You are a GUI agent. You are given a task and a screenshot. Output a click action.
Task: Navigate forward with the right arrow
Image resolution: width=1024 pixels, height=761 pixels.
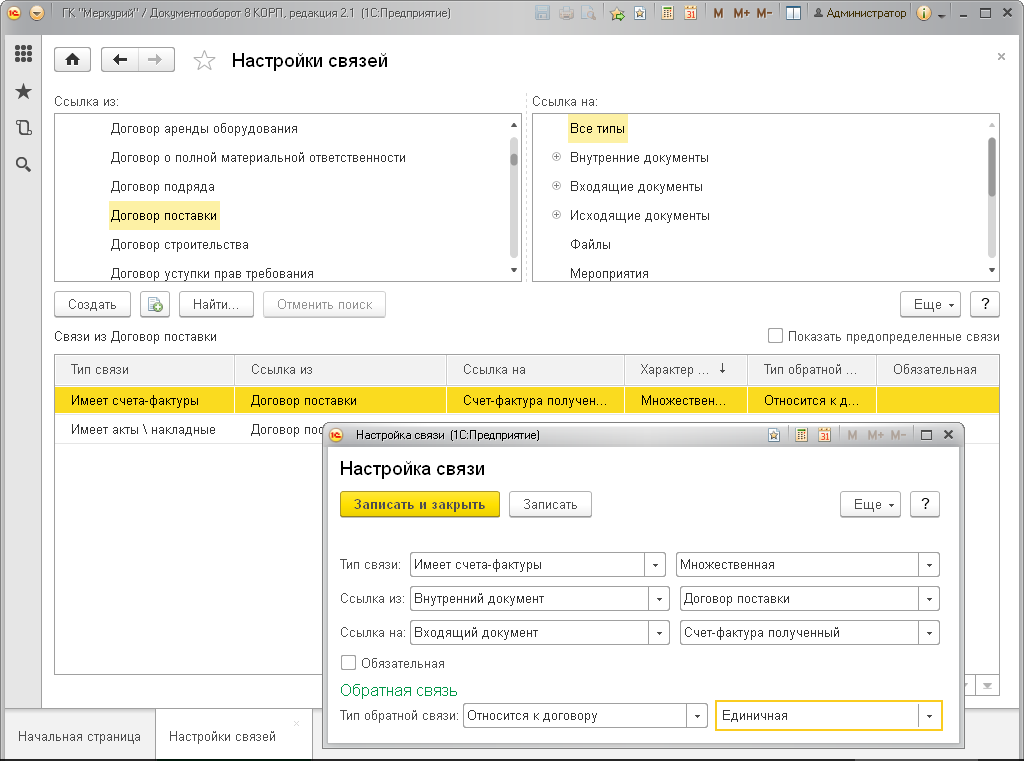[x=155, y=60]
